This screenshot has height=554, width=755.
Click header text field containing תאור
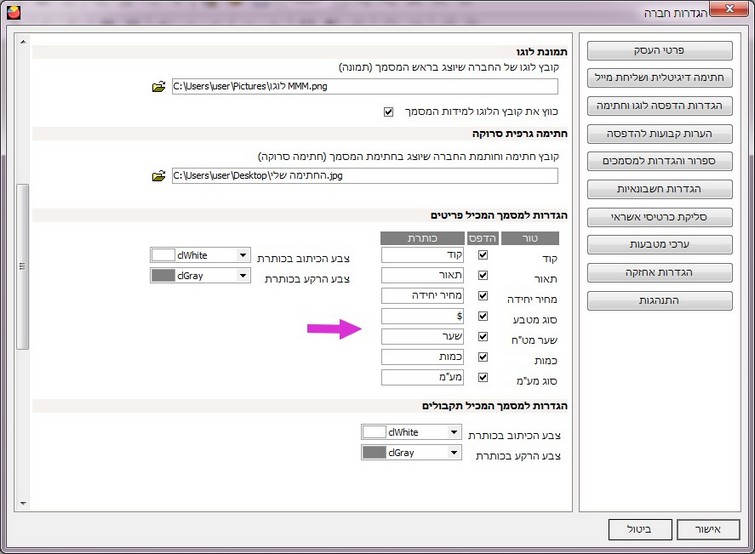tap(422, 275)
